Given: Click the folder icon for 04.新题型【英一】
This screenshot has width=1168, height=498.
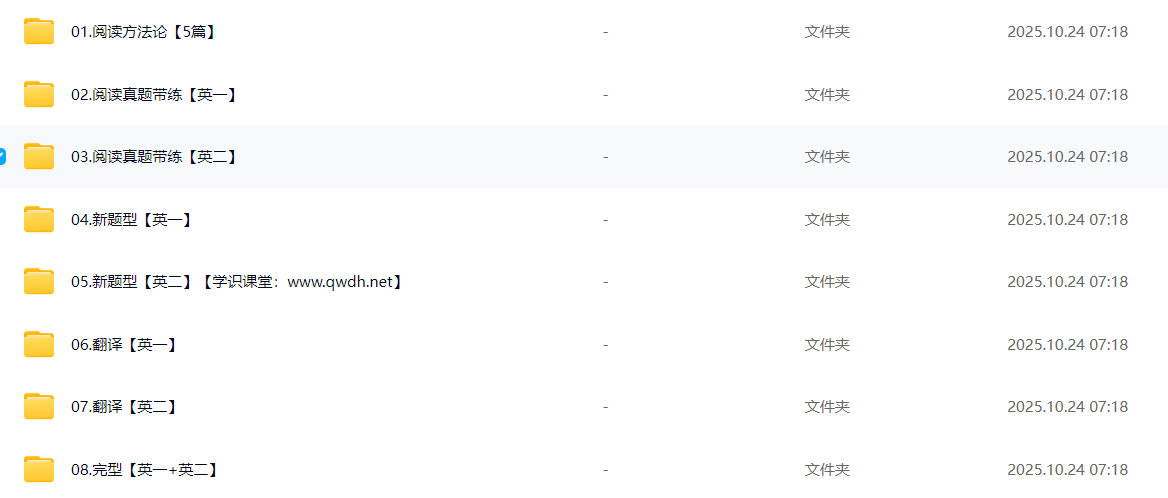Looking at the screenshot, I should [39, 220].
